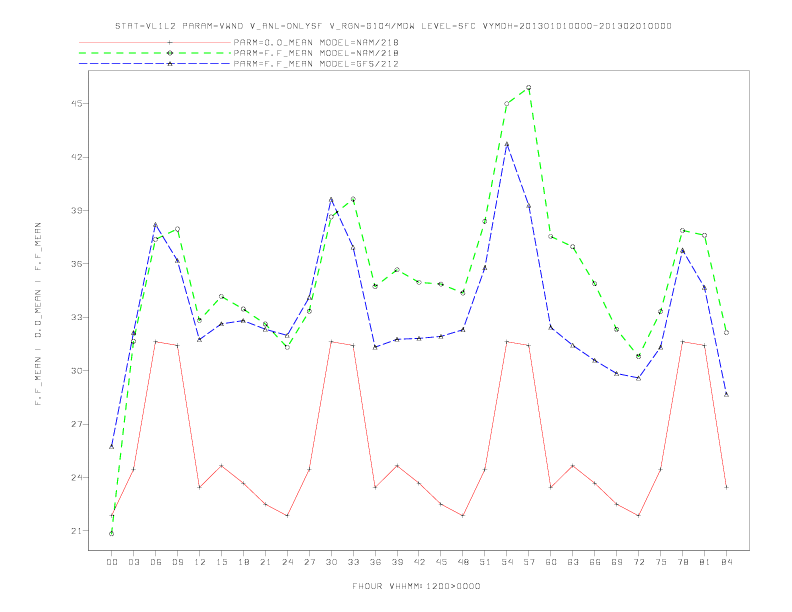Click red line marker at hour 84
Viewport: 792px width, 612px height.
[726, 487]
